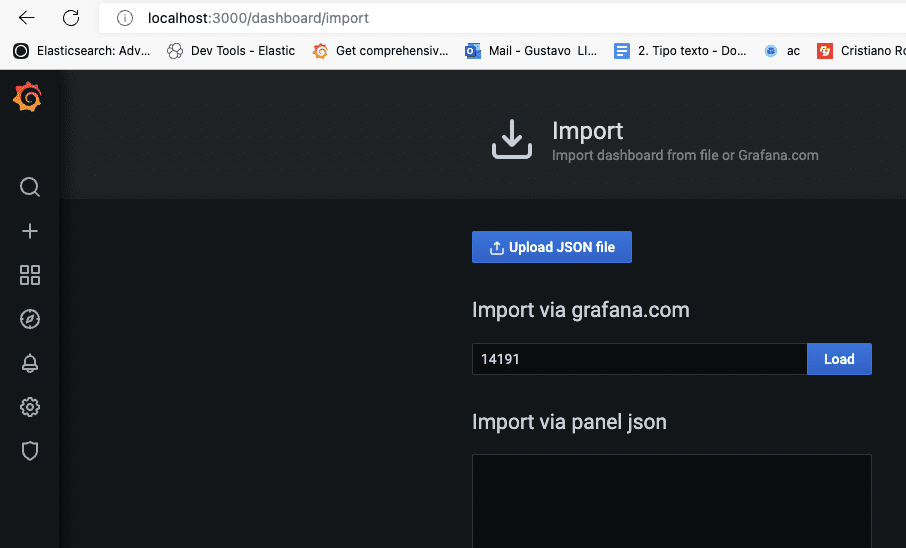This screenshot has width=906, height=548.
Task: Open 2. Tipo texto document bookmark
Action: (x=680, y=51)
